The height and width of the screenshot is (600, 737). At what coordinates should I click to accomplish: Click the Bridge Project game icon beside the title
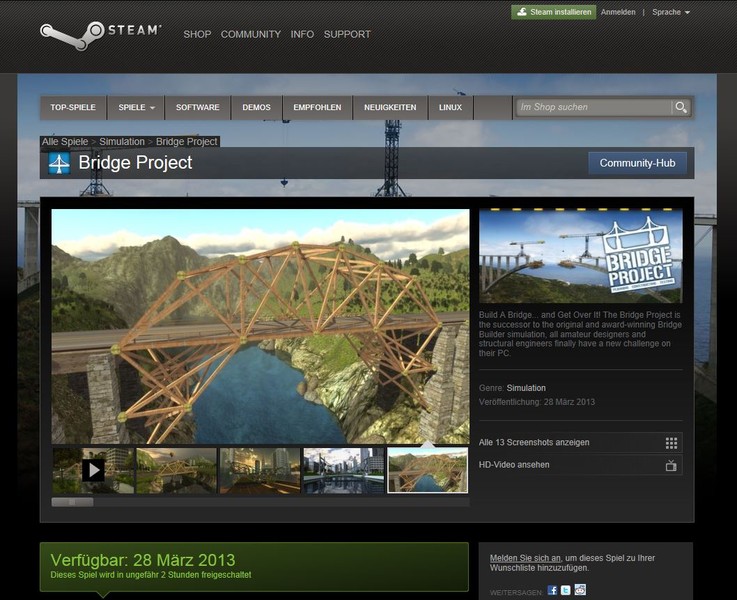click(59, 163)
